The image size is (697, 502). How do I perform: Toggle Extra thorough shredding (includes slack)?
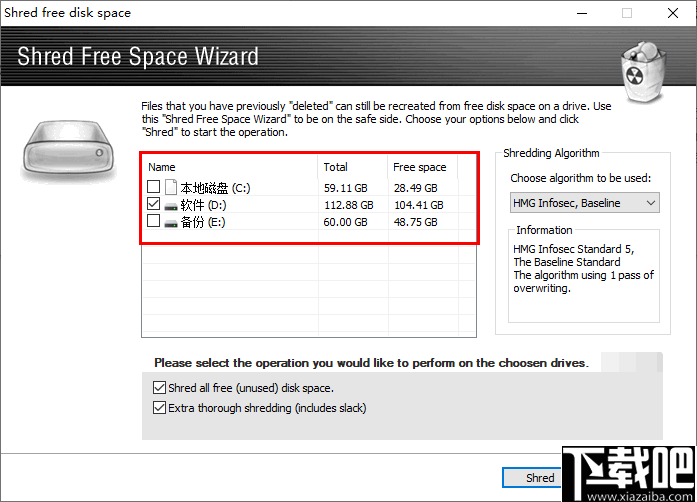click(x=159, y=408)
